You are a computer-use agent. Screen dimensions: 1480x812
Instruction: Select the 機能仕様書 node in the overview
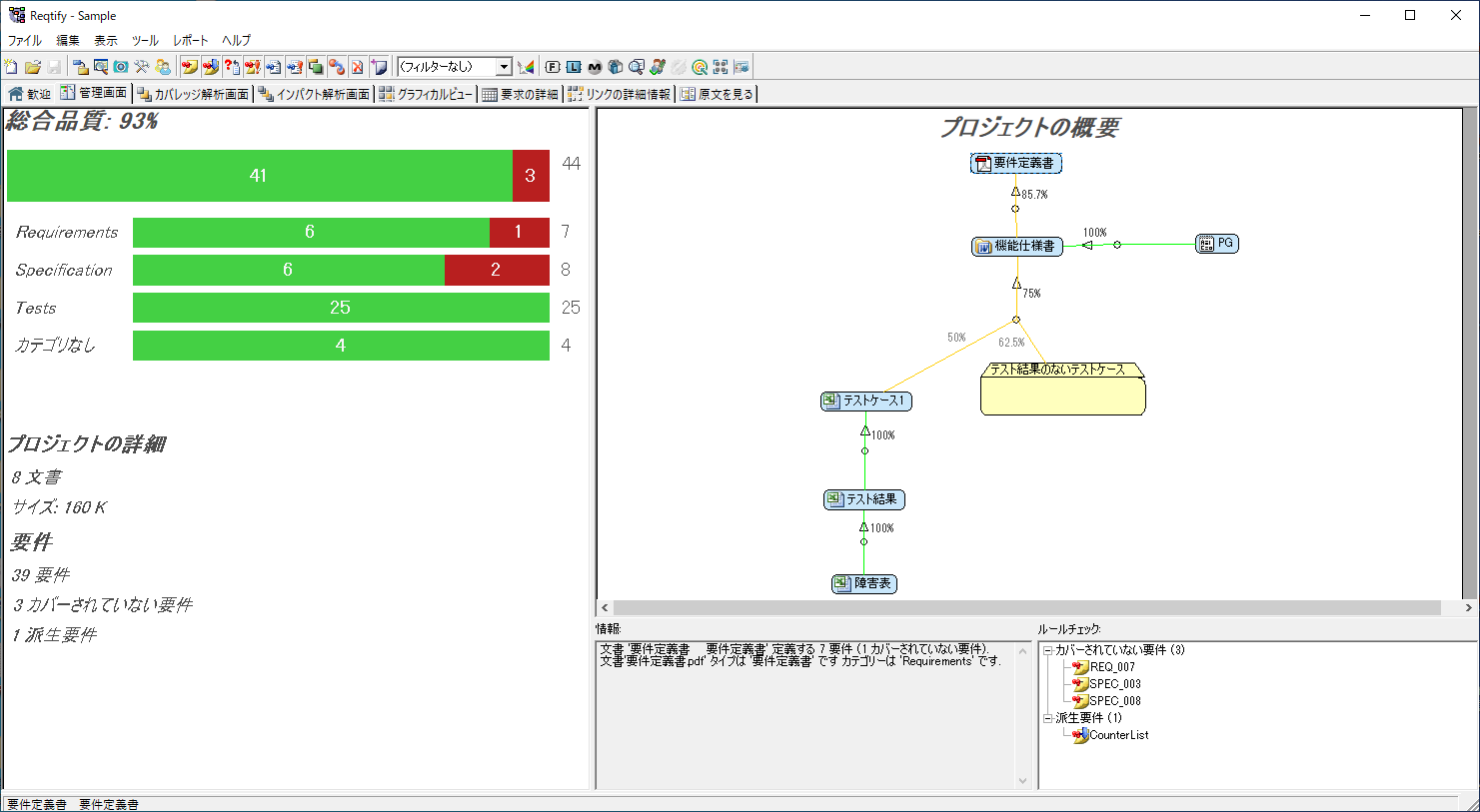[1016, 246]
